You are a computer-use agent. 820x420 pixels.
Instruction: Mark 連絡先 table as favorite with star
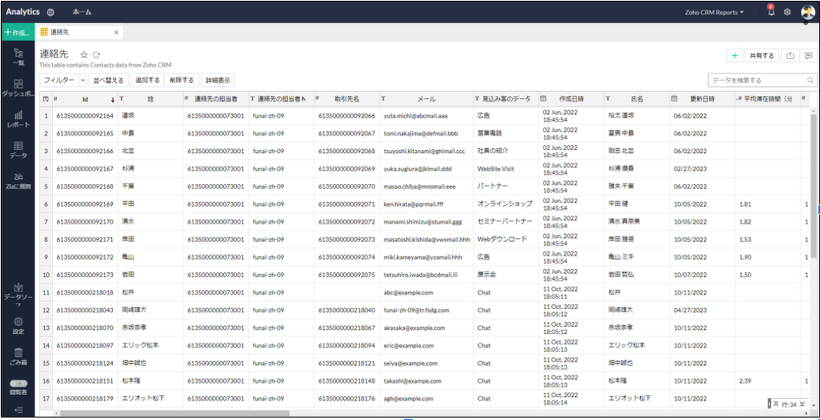[84, 54]
